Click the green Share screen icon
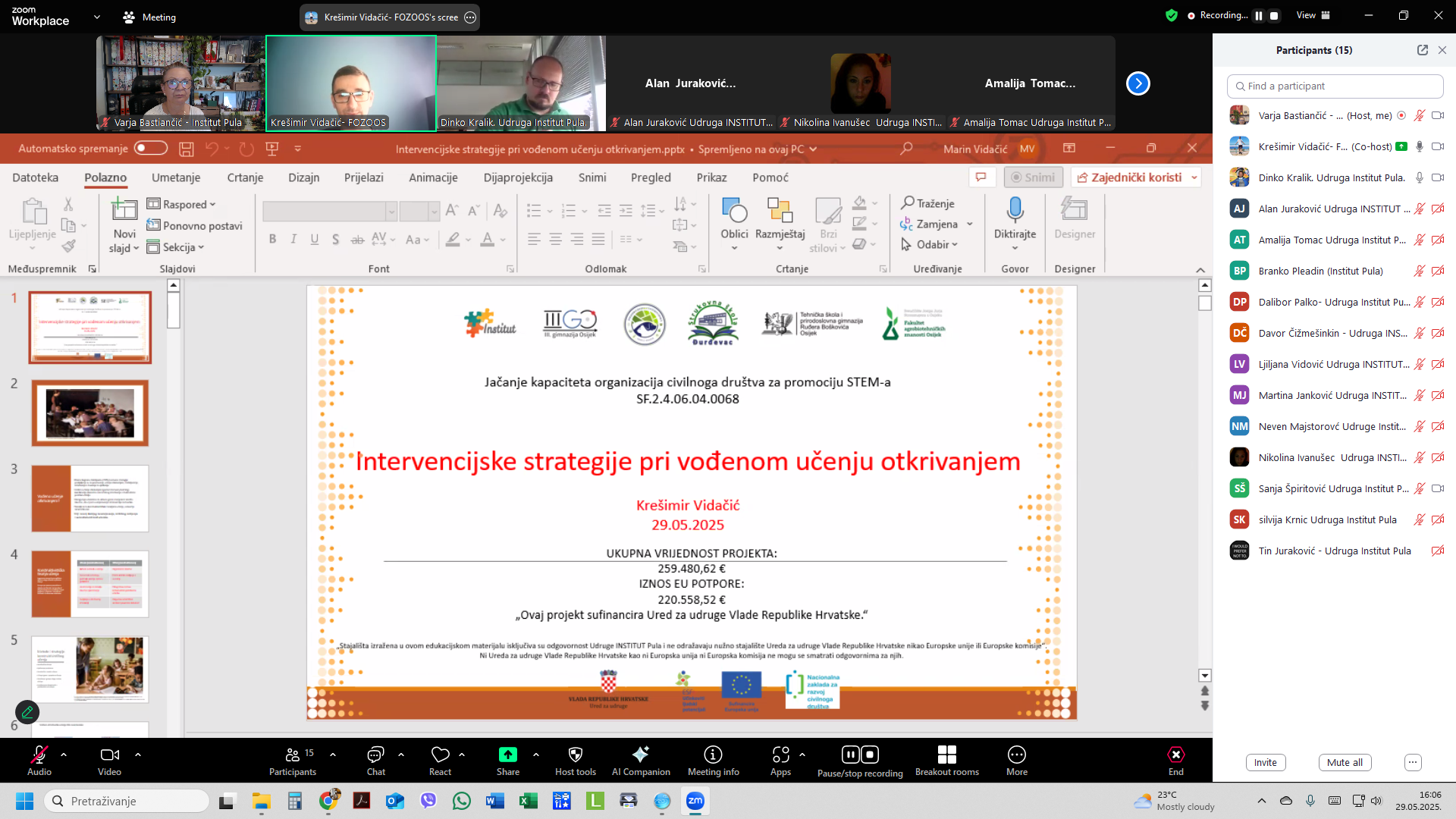 507,755
